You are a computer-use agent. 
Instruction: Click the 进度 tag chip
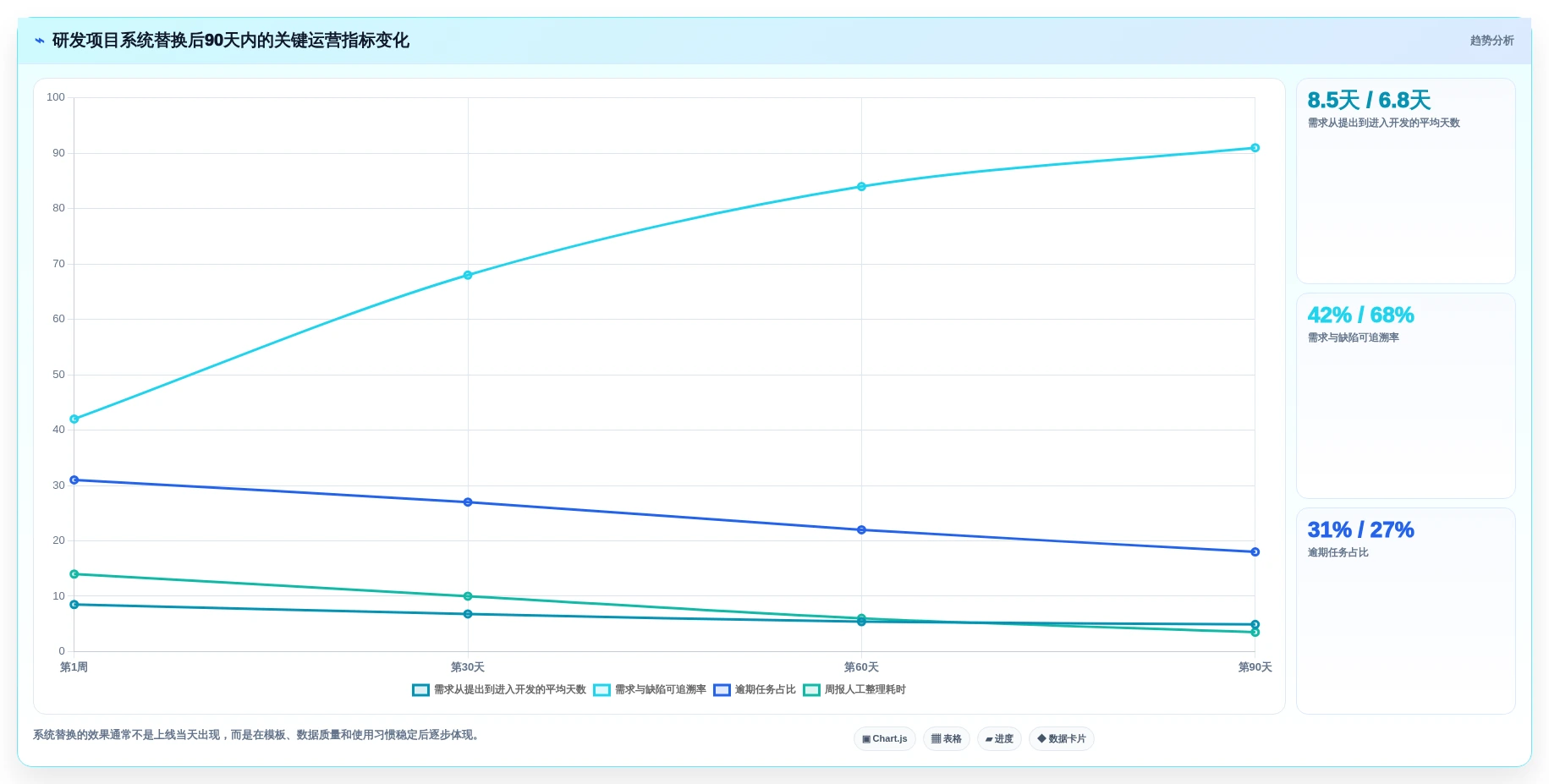point(999,739)
